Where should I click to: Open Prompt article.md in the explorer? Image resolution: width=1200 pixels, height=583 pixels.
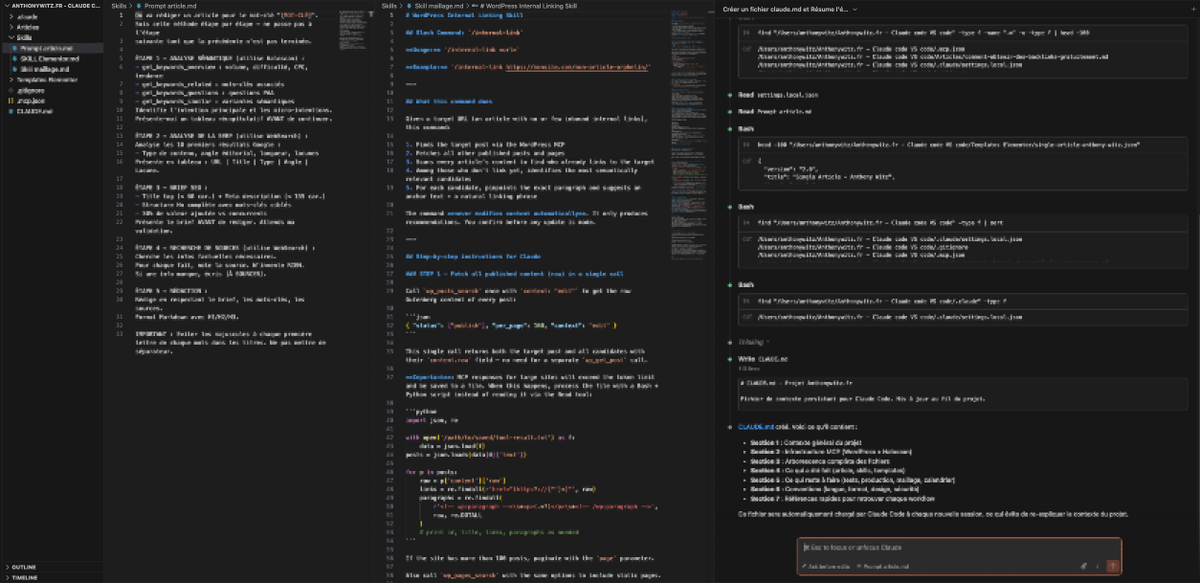point(48,48)
